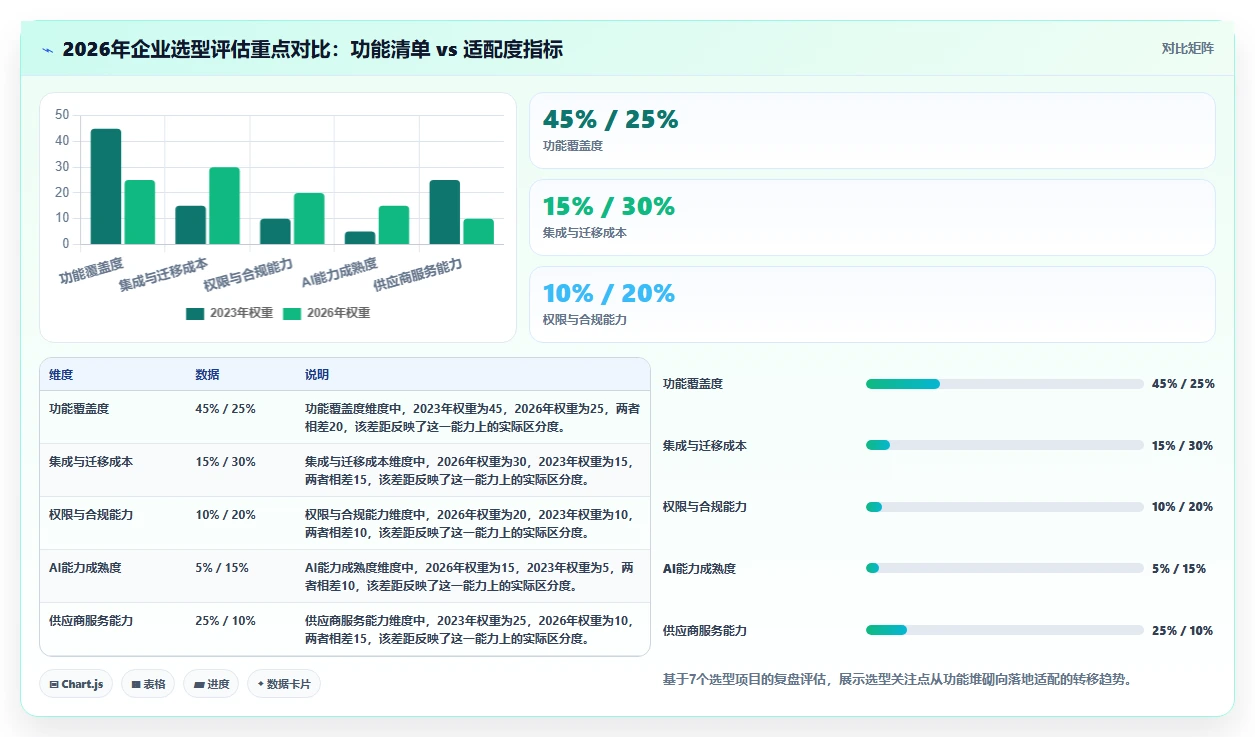The image size is (1255, 737).
Task: Click the 集成与迁移成本 progress bar
Action: coord(1004,446)
